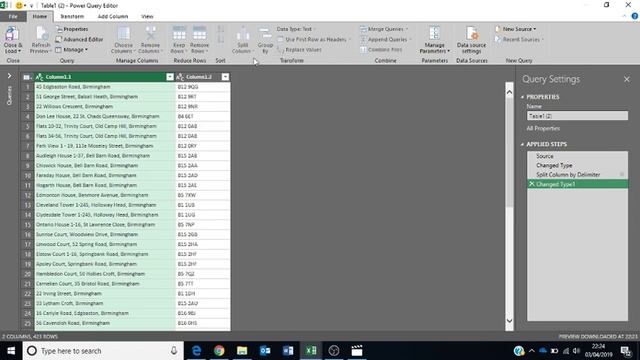Open the Advanced Editor
Viewport: 640px width, 360px height.
79,40
